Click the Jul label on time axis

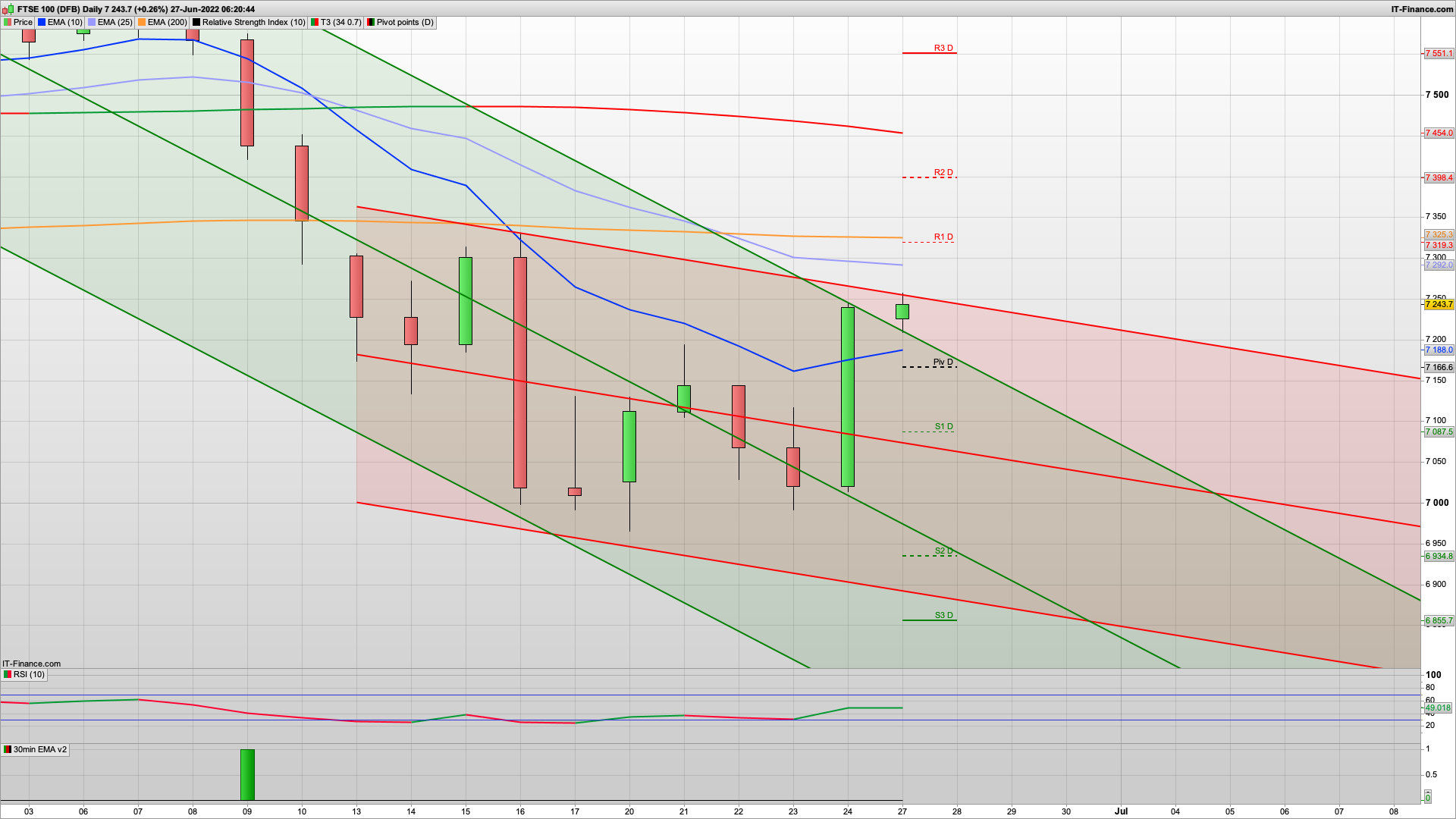tap(1121, 811)
